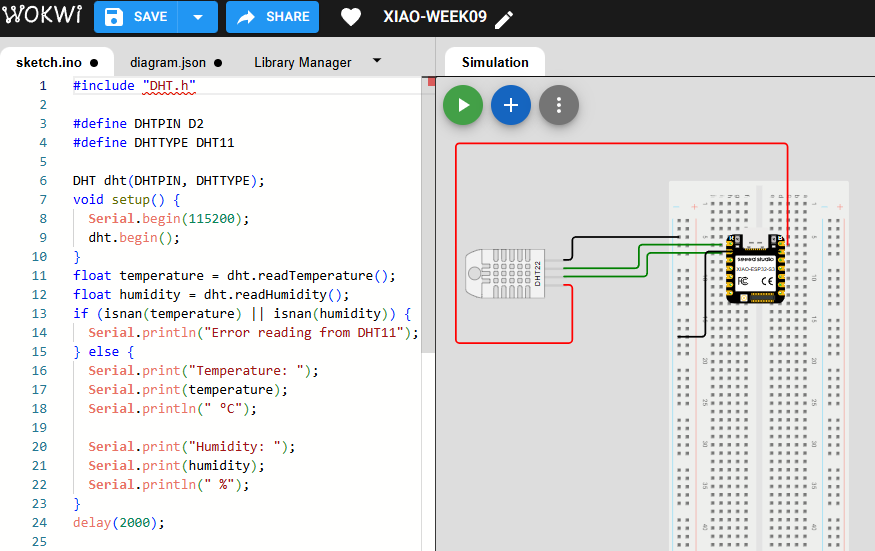The height and width of the screenshot is (551, 875).
Task: Open the Library Manager tab
Action: [x=302, y=63]
